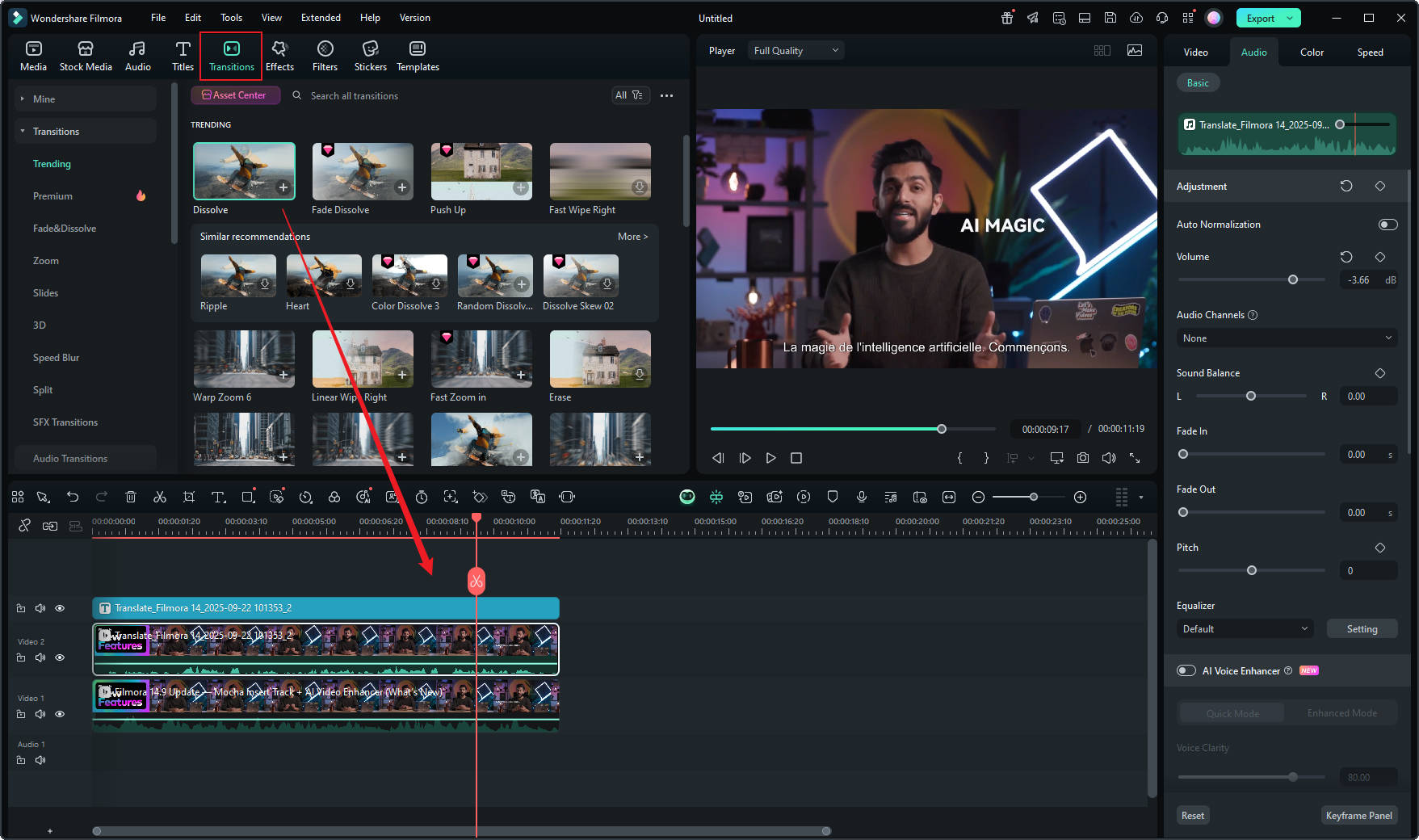This screenshot has height=840, width=1419.
Task: Click the More link in recommendations
Action: click(632, 237)
